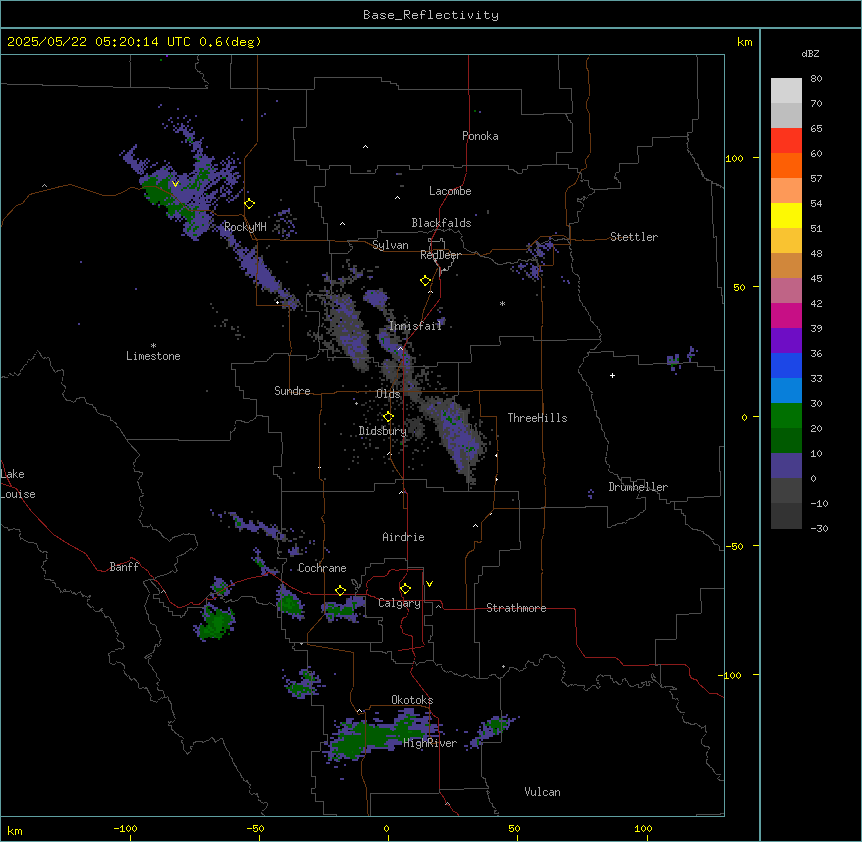
Task: Click the Base_Reflectivity title text
Action: click(x=431, y=15)
